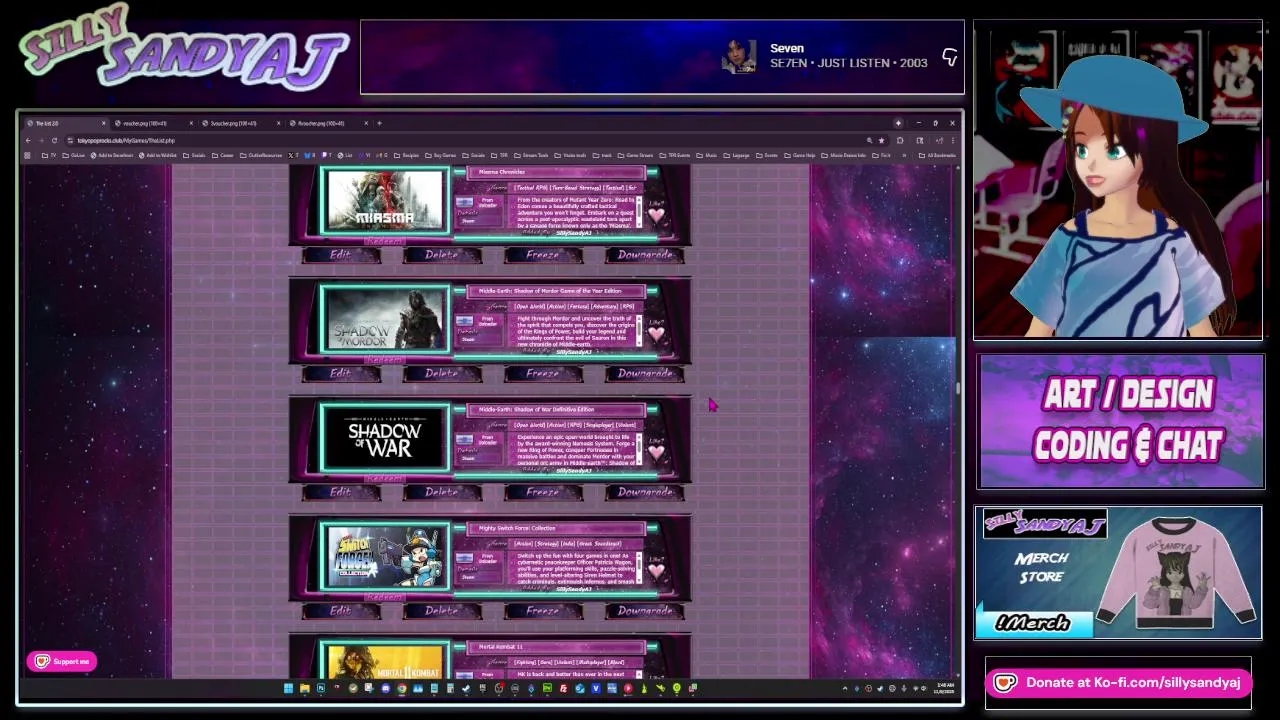Click the Shadow of Mordor description scrollbar
The height and width of the screenshot is (720, 1280).
640,330
